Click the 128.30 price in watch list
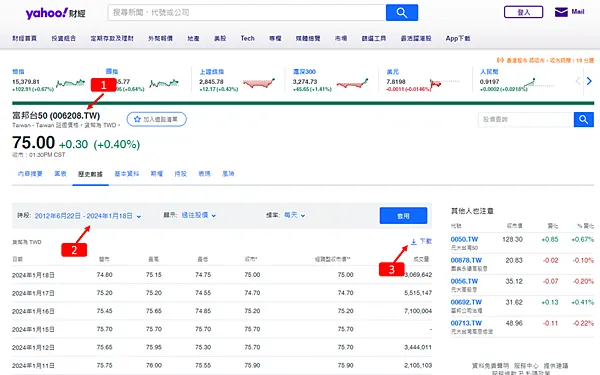 512,240
